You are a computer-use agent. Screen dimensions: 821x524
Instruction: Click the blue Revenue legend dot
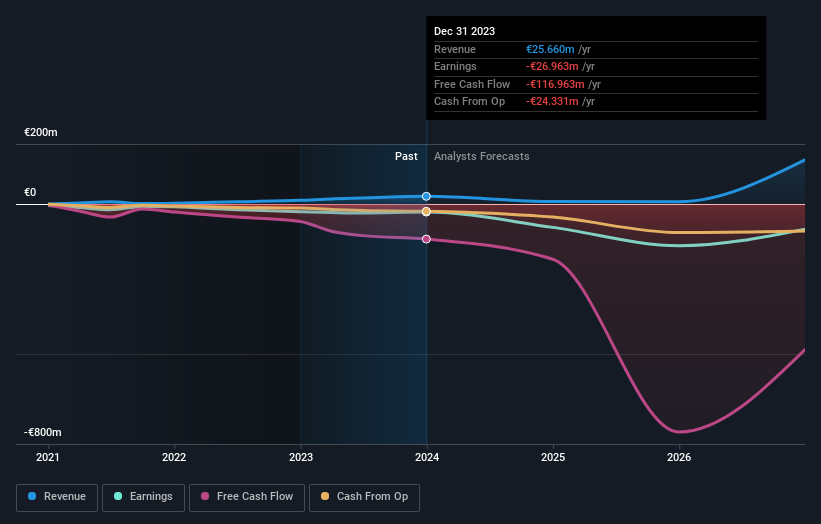click(x=32, y=496)
